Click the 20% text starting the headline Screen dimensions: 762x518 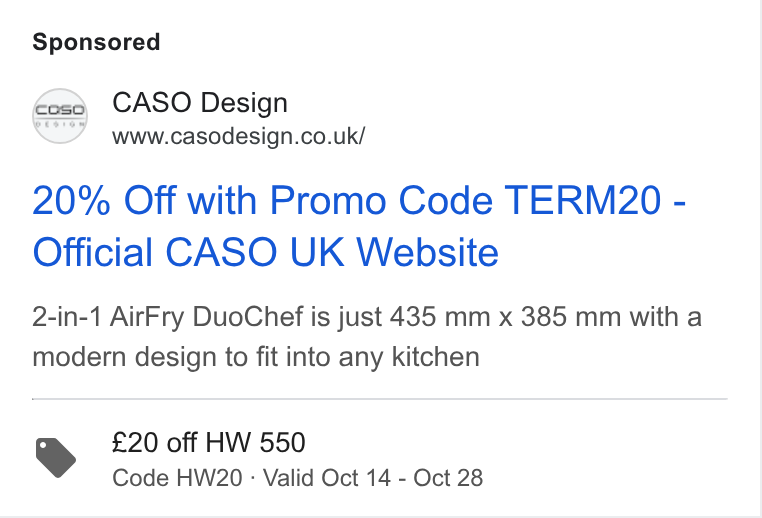(71, 200)
